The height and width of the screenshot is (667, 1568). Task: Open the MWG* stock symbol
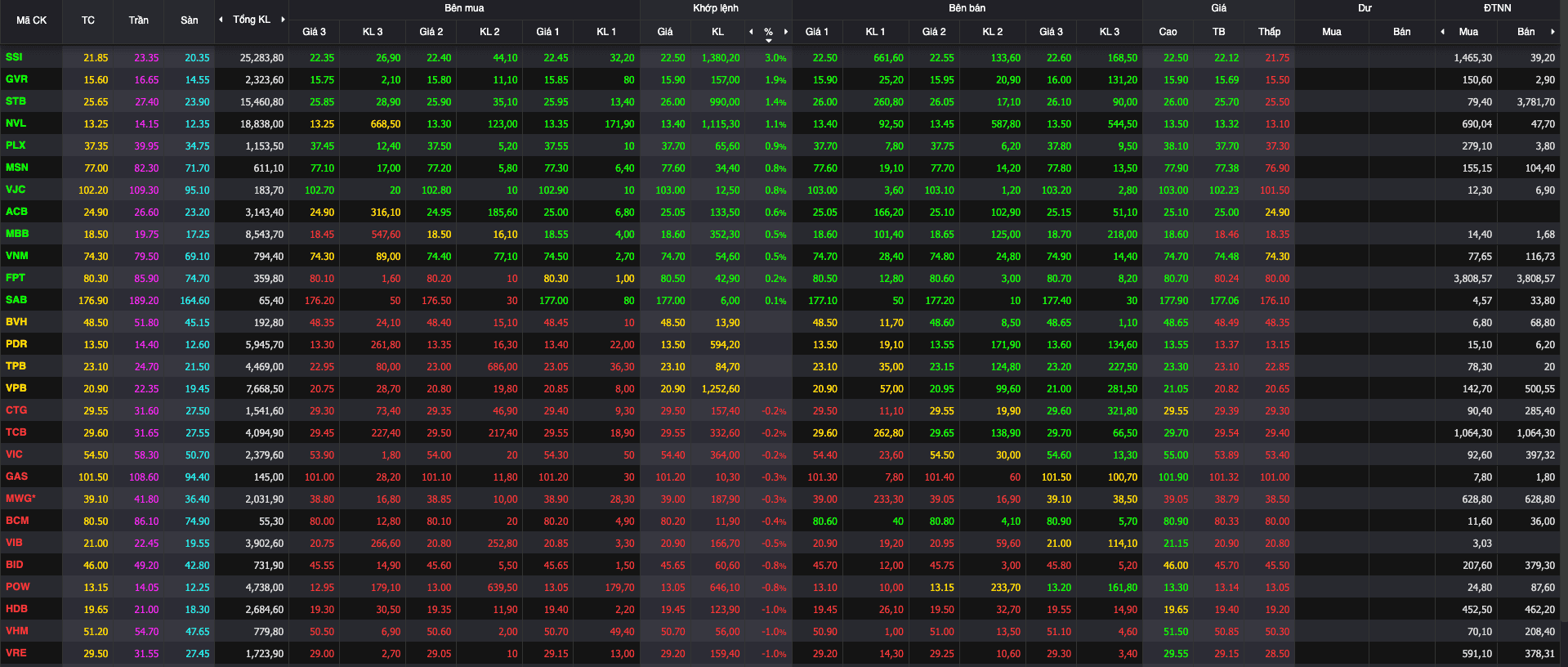20,499
